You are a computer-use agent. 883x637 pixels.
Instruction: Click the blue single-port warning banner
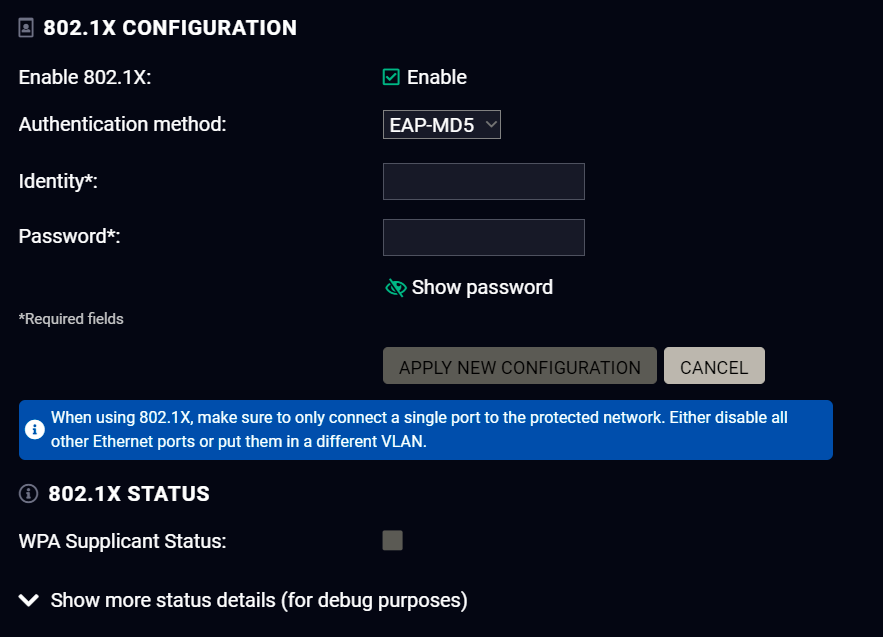(426, 430)
